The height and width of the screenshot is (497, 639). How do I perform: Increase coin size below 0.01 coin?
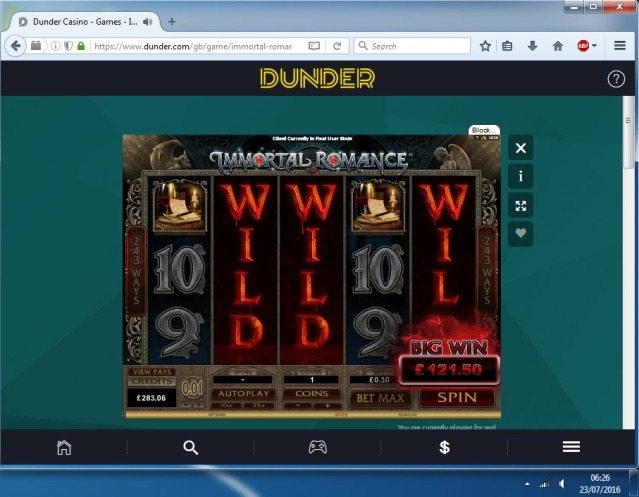[x=199, y=405]
